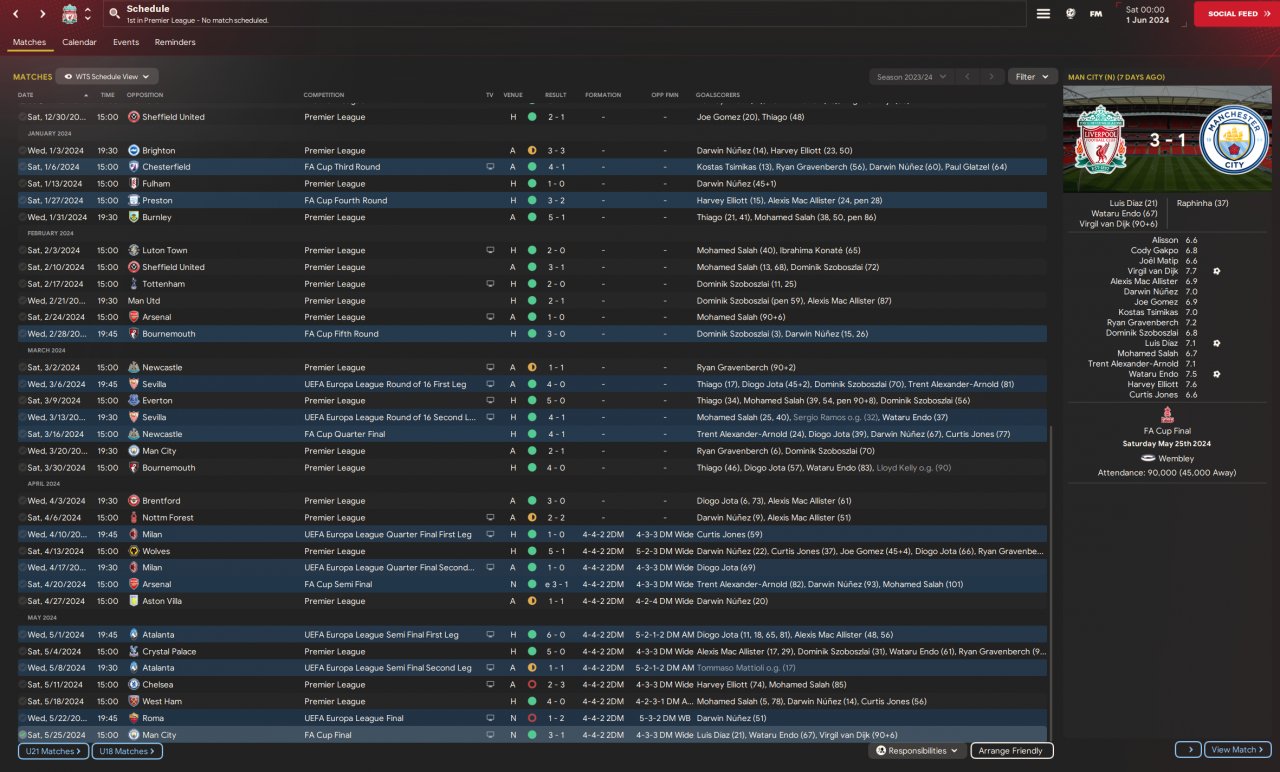Switch to the Events tab
This screenshot has height=772, width=1280.
tap(126, 43)
